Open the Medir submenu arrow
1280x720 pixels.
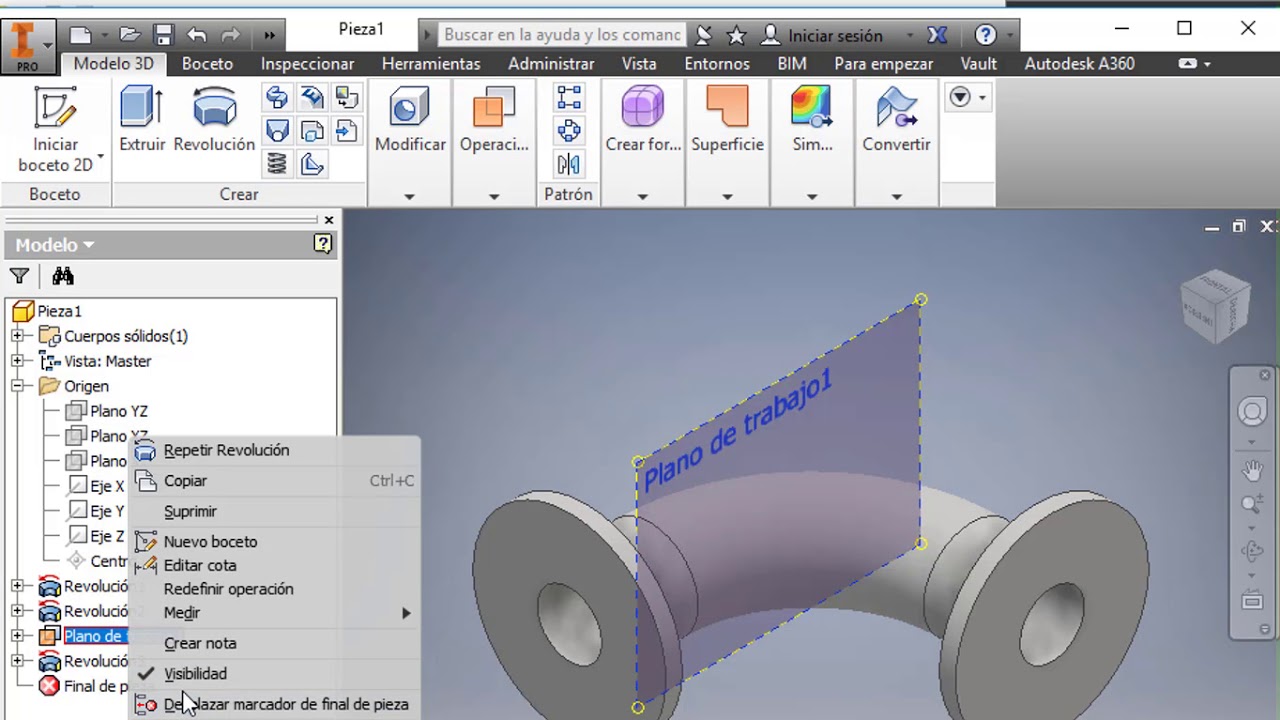[x=406, y=613]
